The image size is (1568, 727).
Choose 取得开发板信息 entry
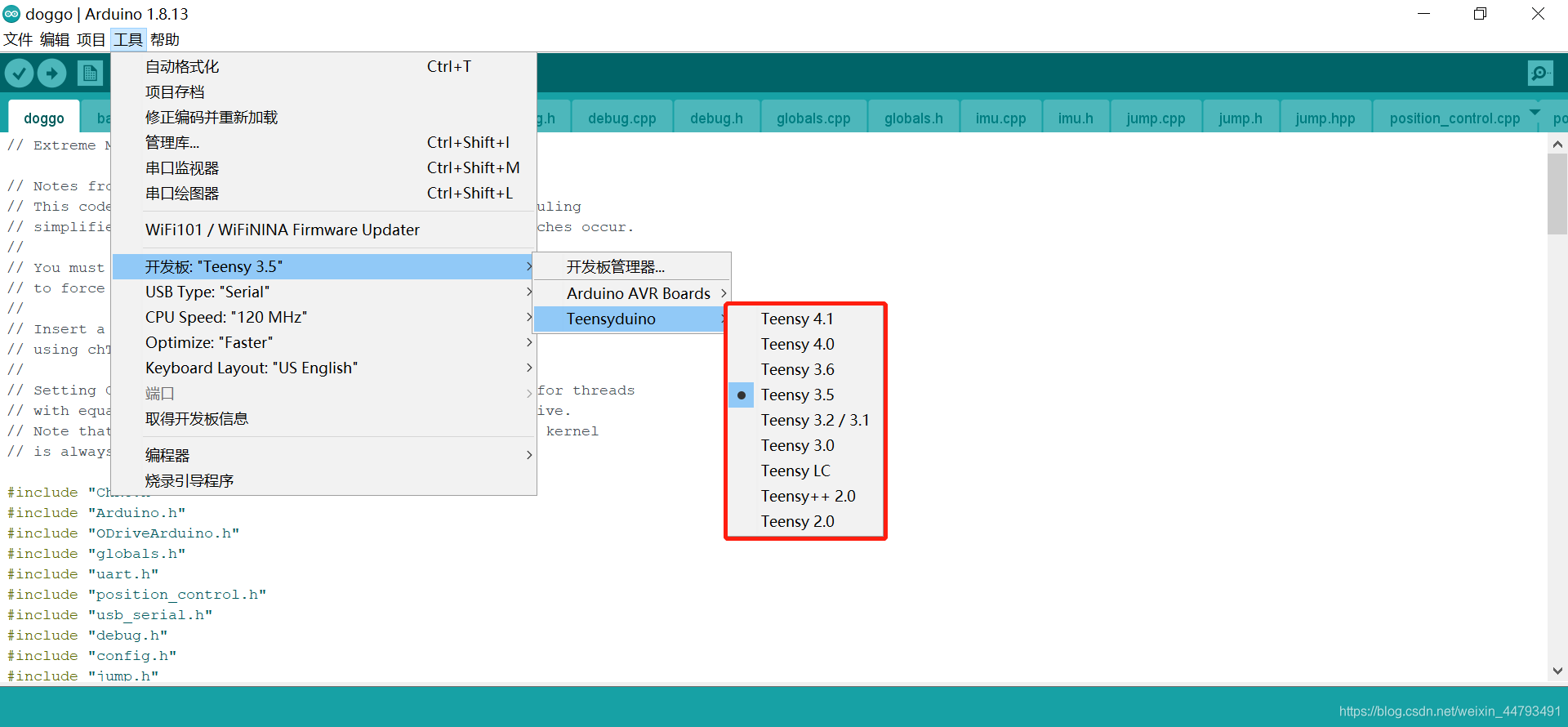click(324, 418)
